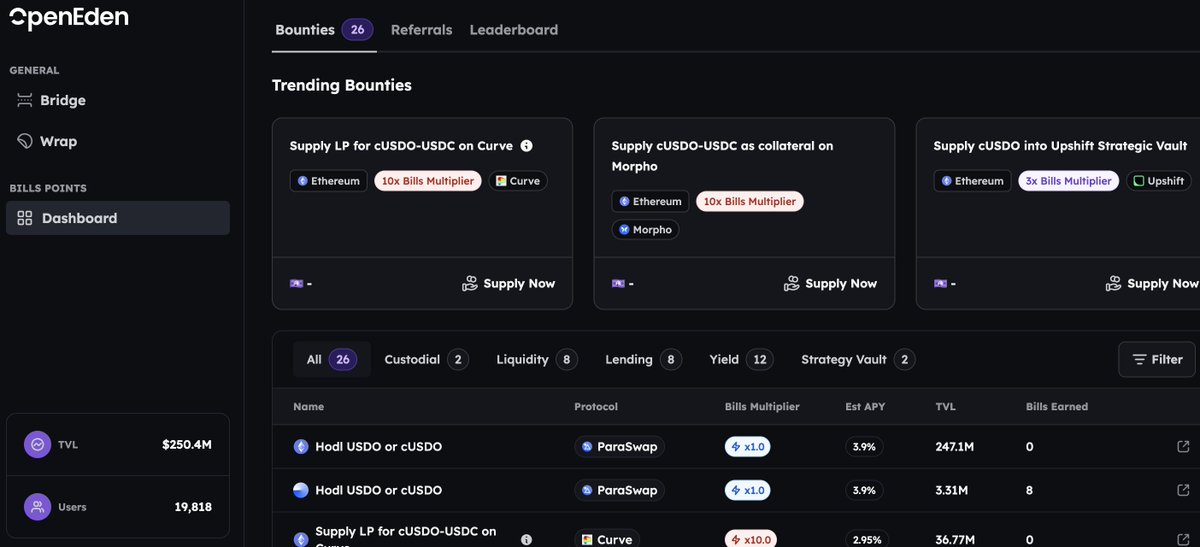Sort by Protocol column header
The width and height of the screenshot is (1200, 547).
click(596, 407)
